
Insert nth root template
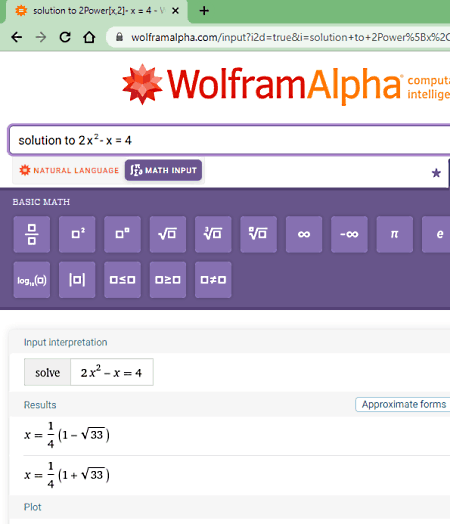259,234
